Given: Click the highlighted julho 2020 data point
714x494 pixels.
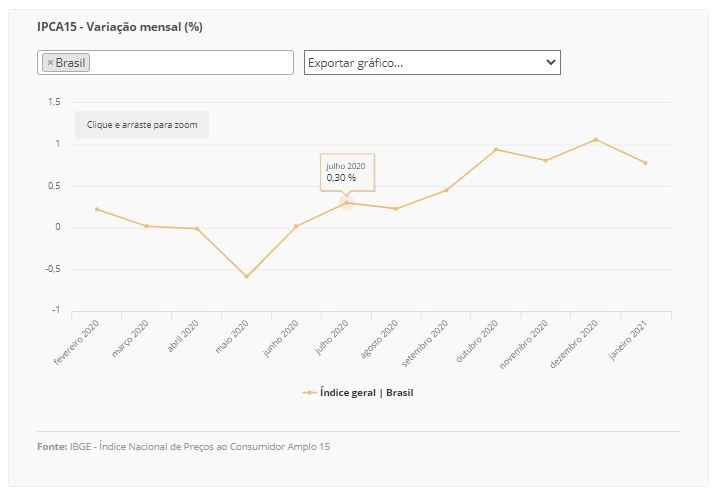Looking at the screenshot, I should 346,203.
